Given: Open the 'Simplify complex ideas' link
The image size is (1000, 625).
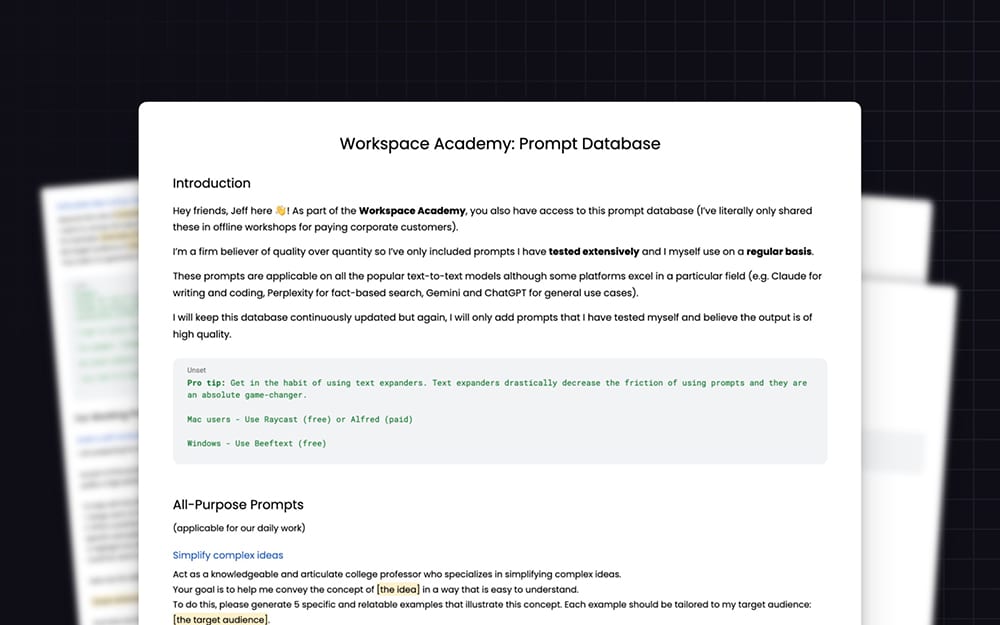Looking at the screenshot, I should [228, 555].
